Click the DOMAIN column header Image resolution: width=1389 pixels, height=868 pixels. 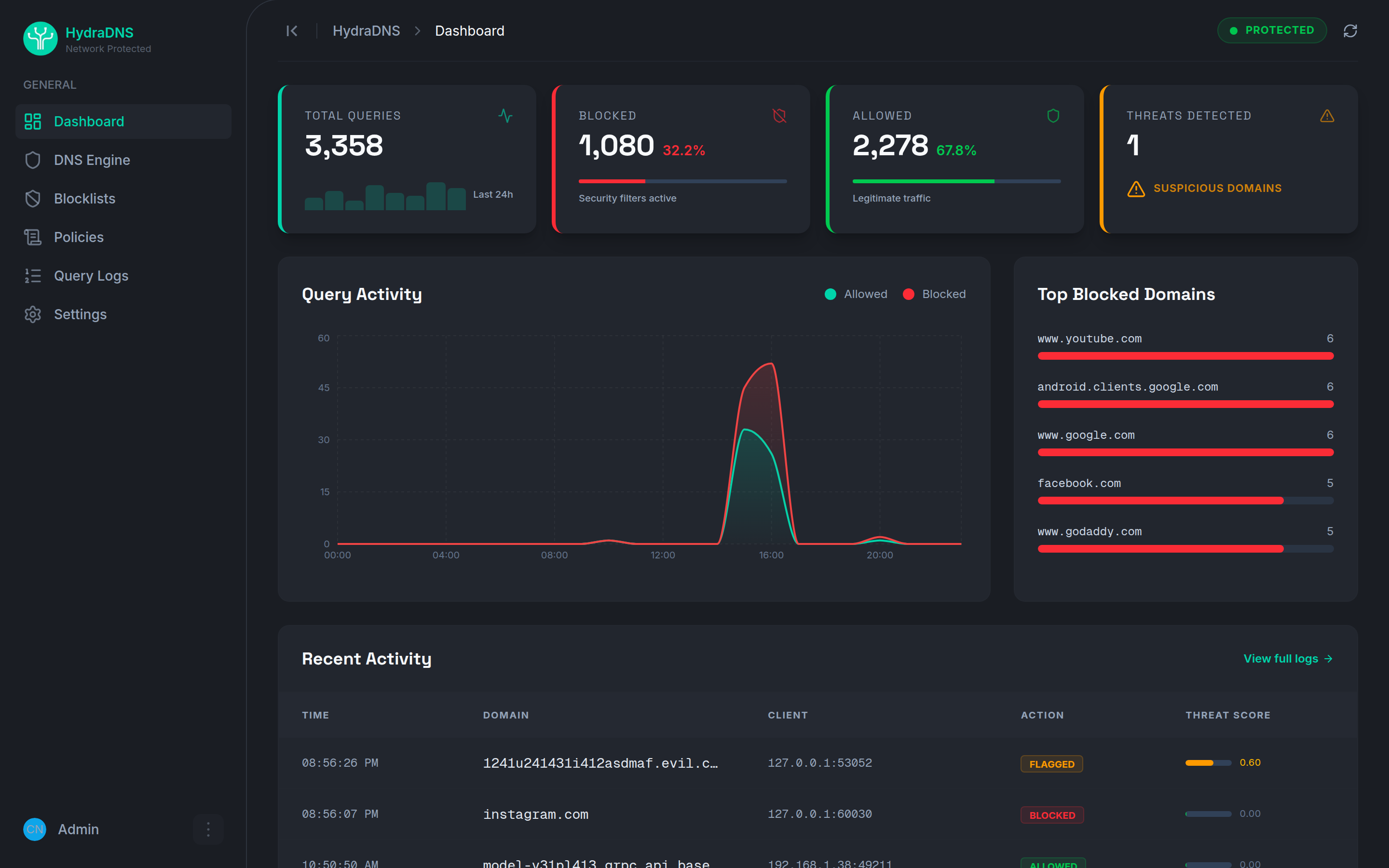(505, 715)
